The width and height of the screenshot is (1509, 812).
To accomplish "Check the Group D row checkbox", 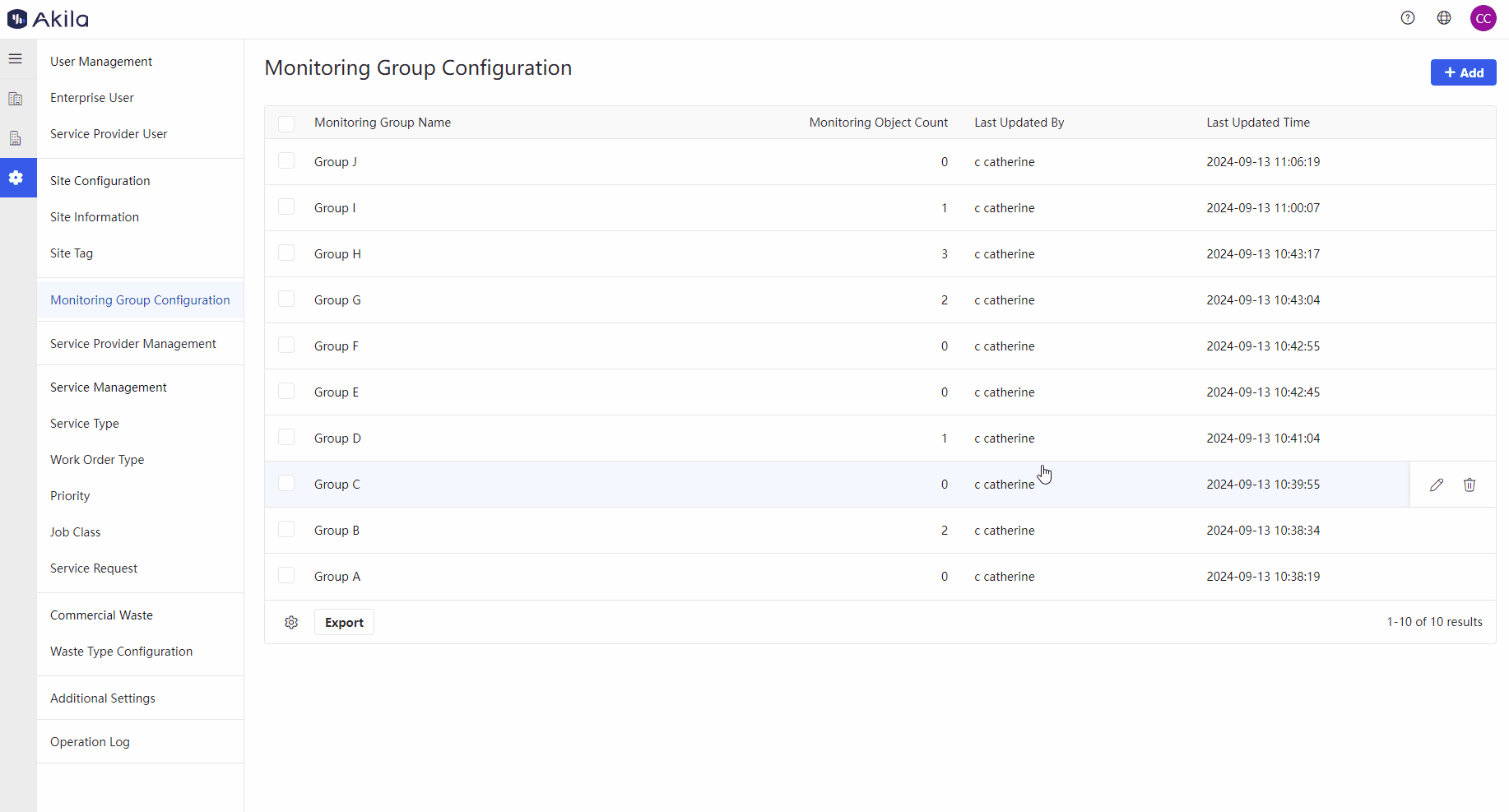I will coord(286,437).
